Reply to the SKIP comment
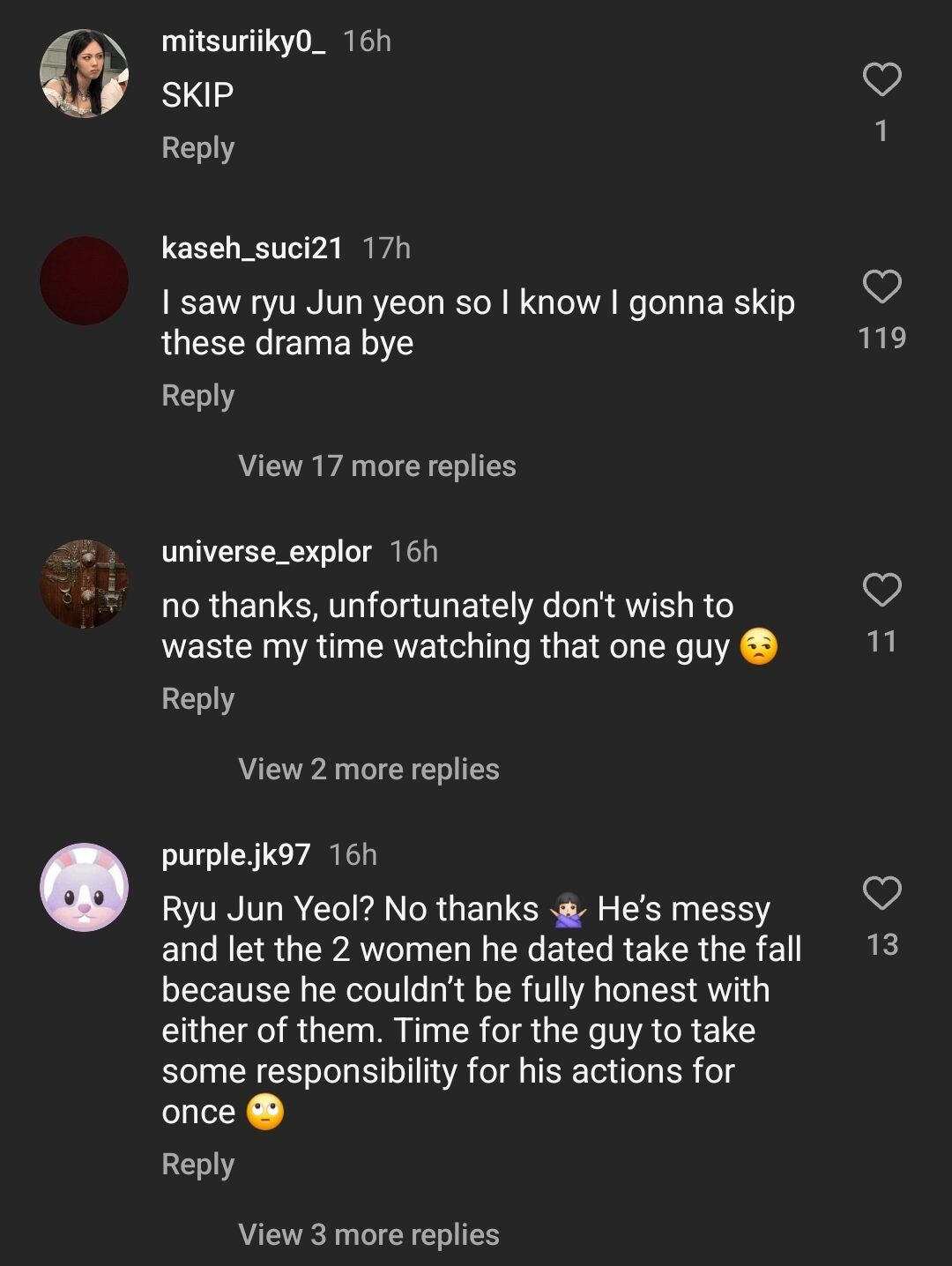952x1266 pixels. (197, 148)
